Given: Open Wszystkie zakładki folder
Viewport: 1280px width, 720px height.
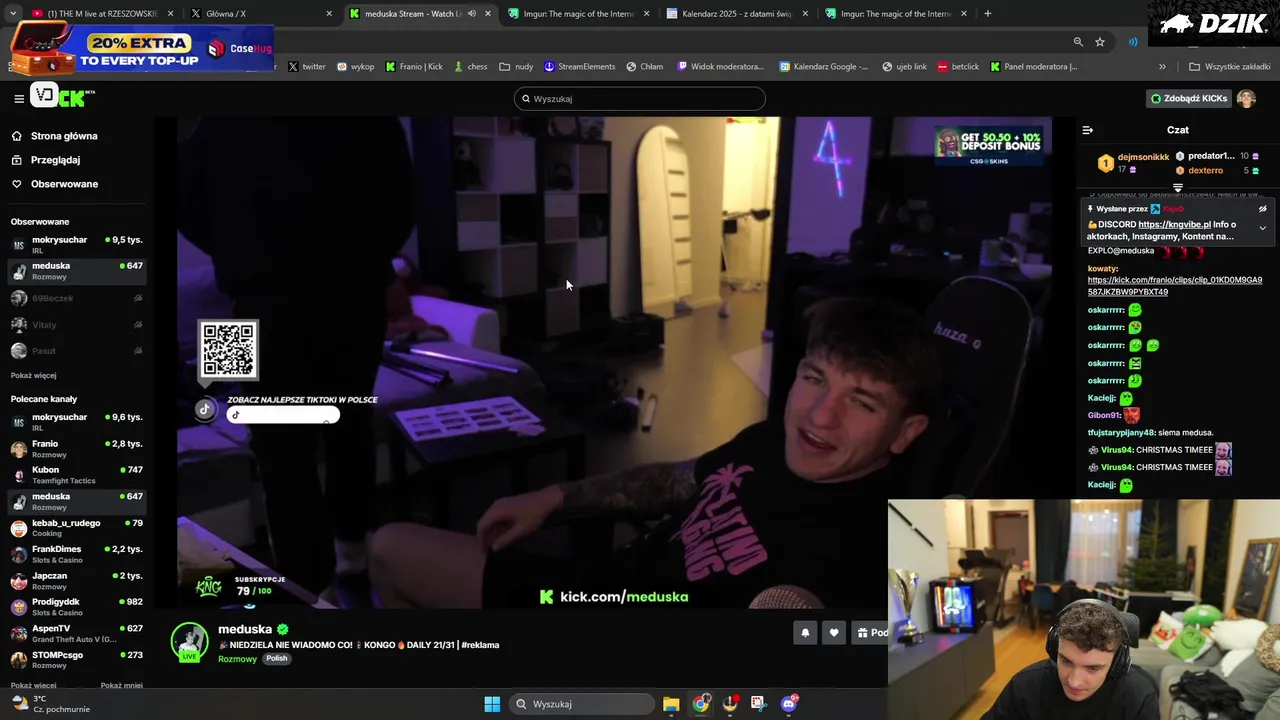Looking at the screenshot, I should pyautogui.click(x=1229, y=67).
